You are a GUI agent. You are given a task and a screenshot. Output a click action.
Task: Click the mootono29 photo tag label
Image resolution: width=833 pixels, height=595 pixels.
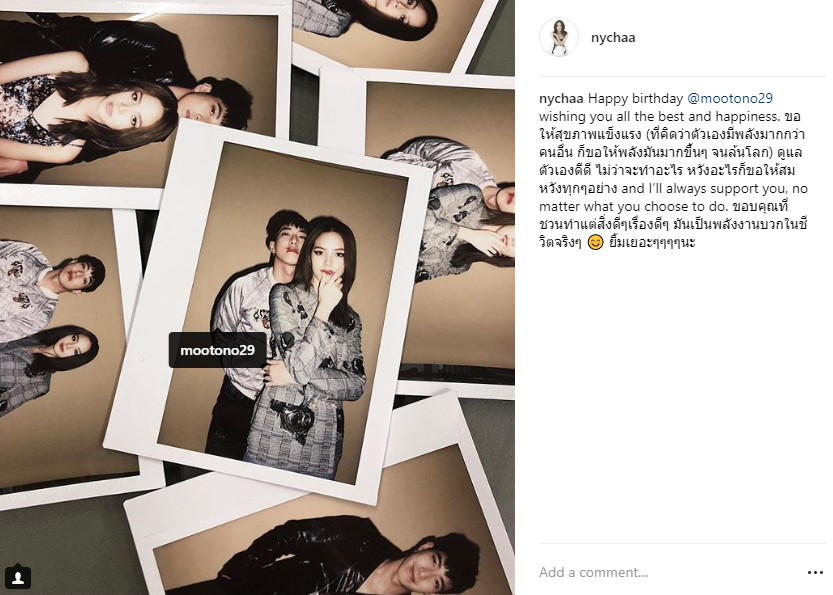pos(217,350)
